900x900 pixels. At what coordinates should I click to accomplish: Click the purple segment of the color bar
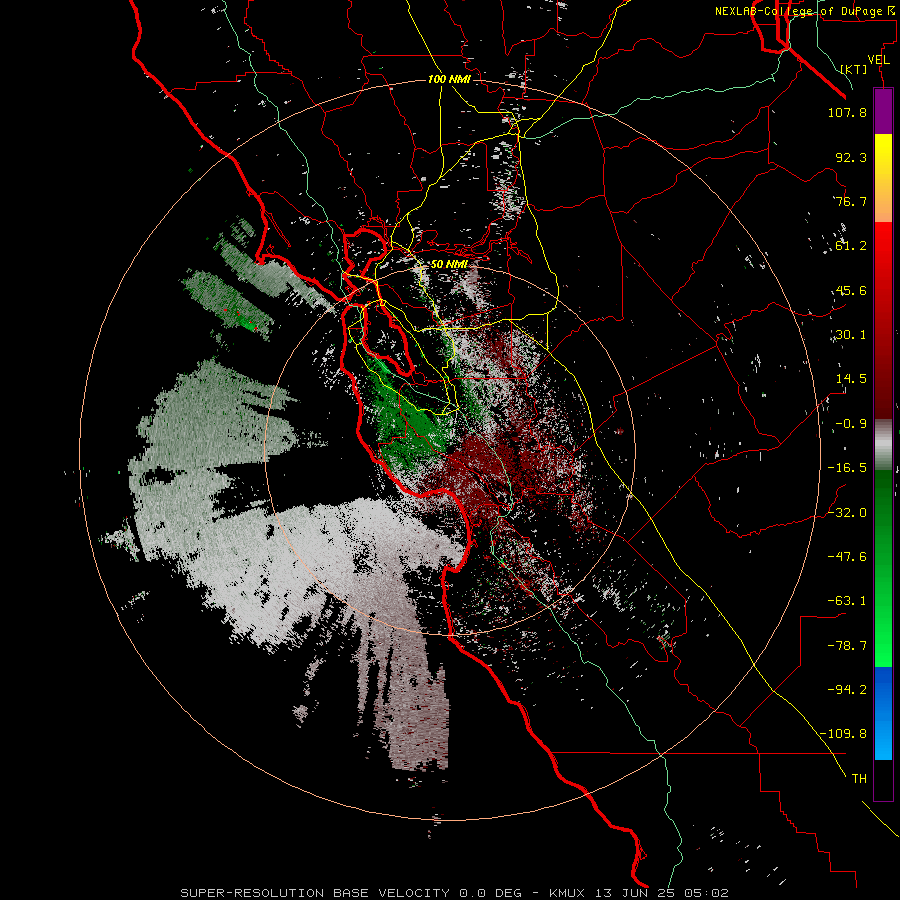[883, 111]
